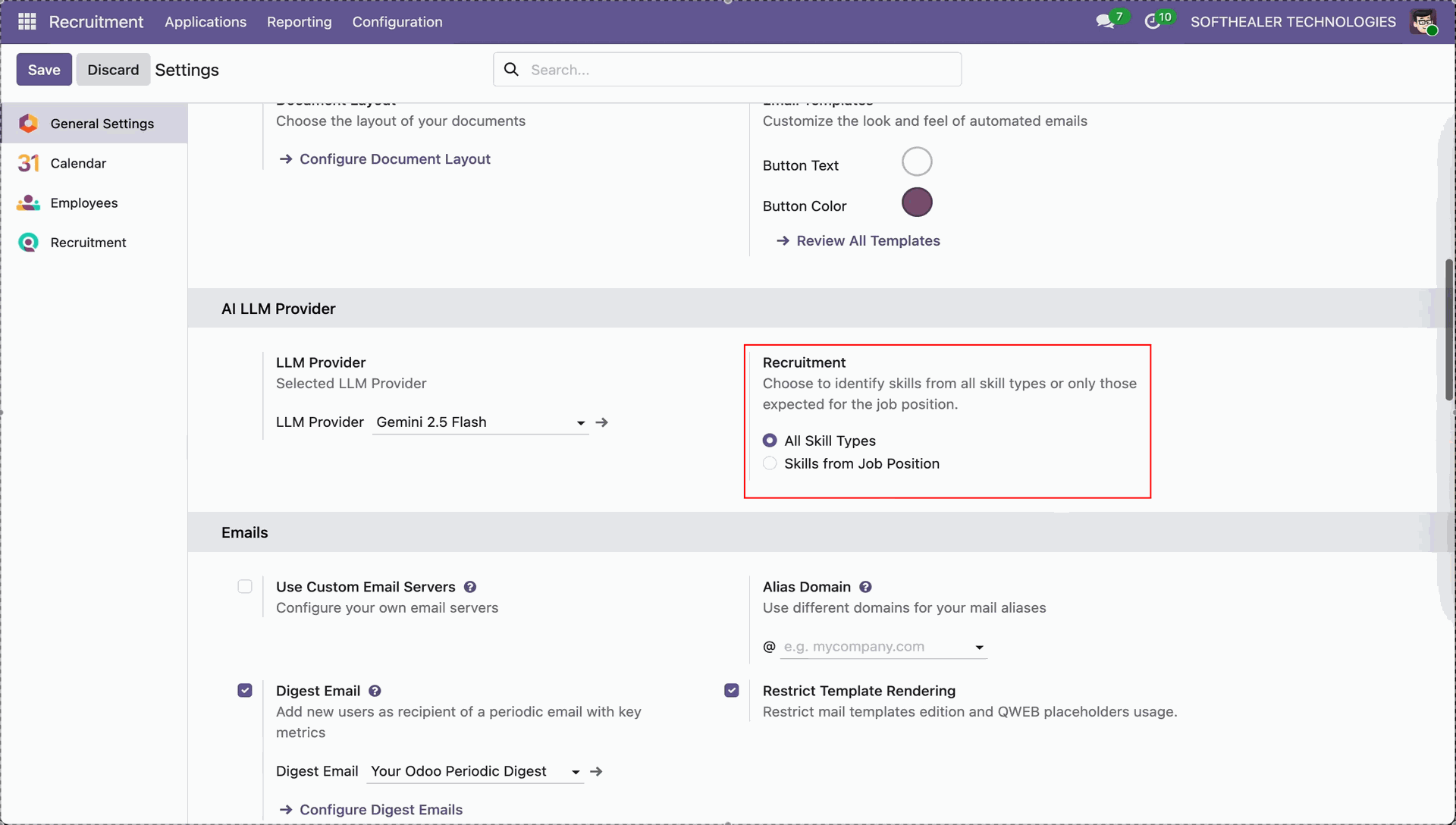
Task: Click the help icon beside Digest Email
Action: pos(375,691)
